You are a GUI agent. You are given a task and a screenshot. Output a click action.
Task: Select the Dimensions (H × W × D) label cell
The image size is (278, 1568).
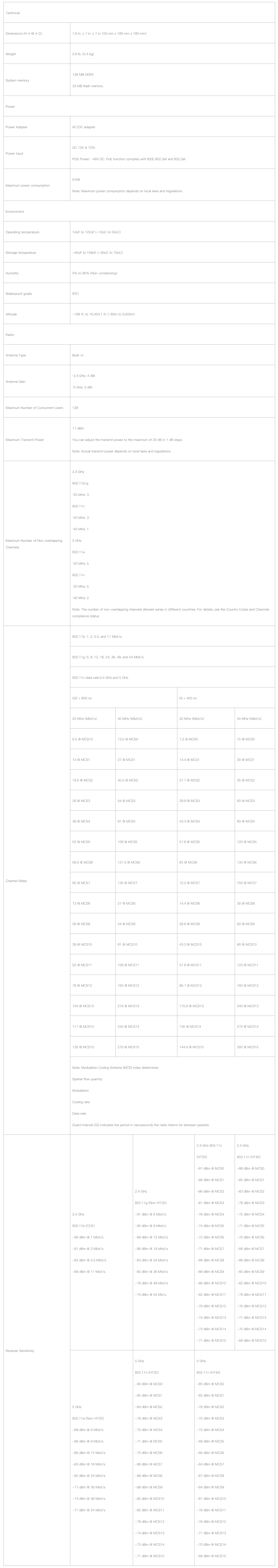pyautogui.click(x=24, y=33)
